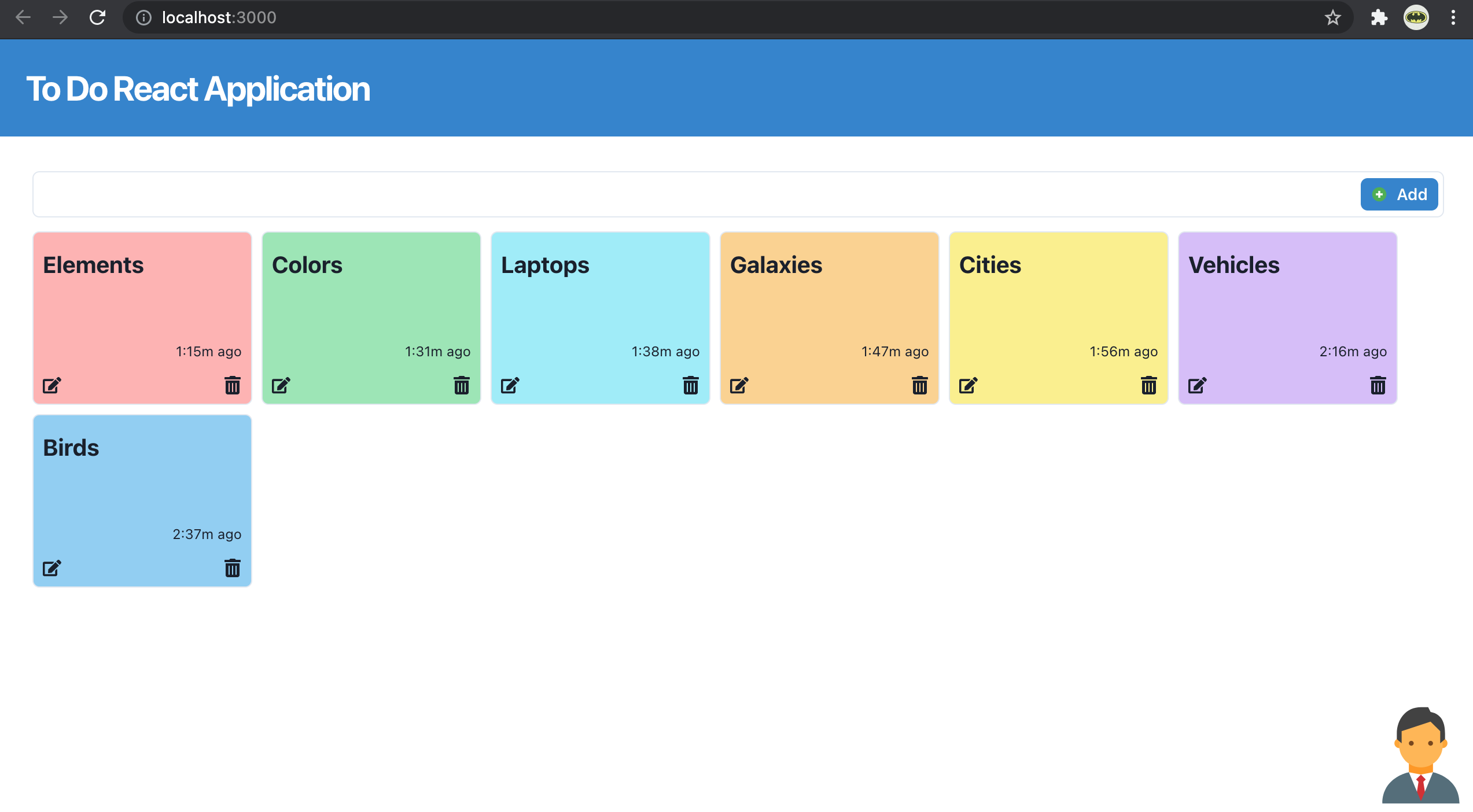The width and height of the screenshot is (1473, 812).
Task: Edit the Cities todo card
Action: point(968,385)
